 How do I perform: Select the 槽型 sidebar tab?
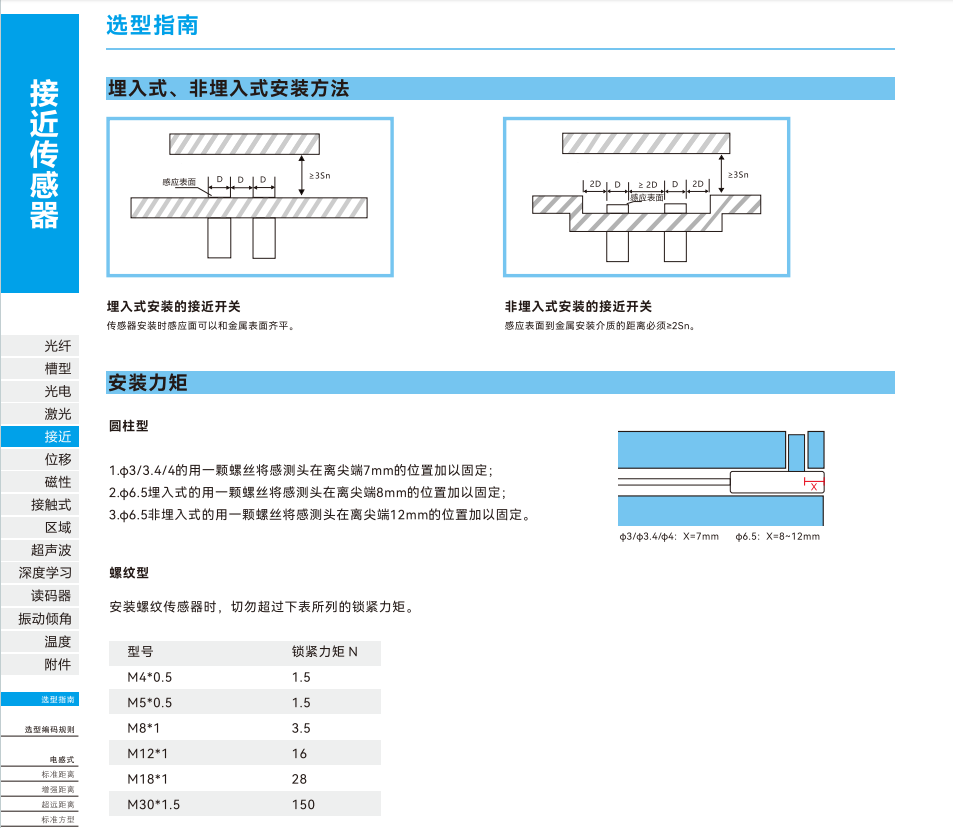57,369
